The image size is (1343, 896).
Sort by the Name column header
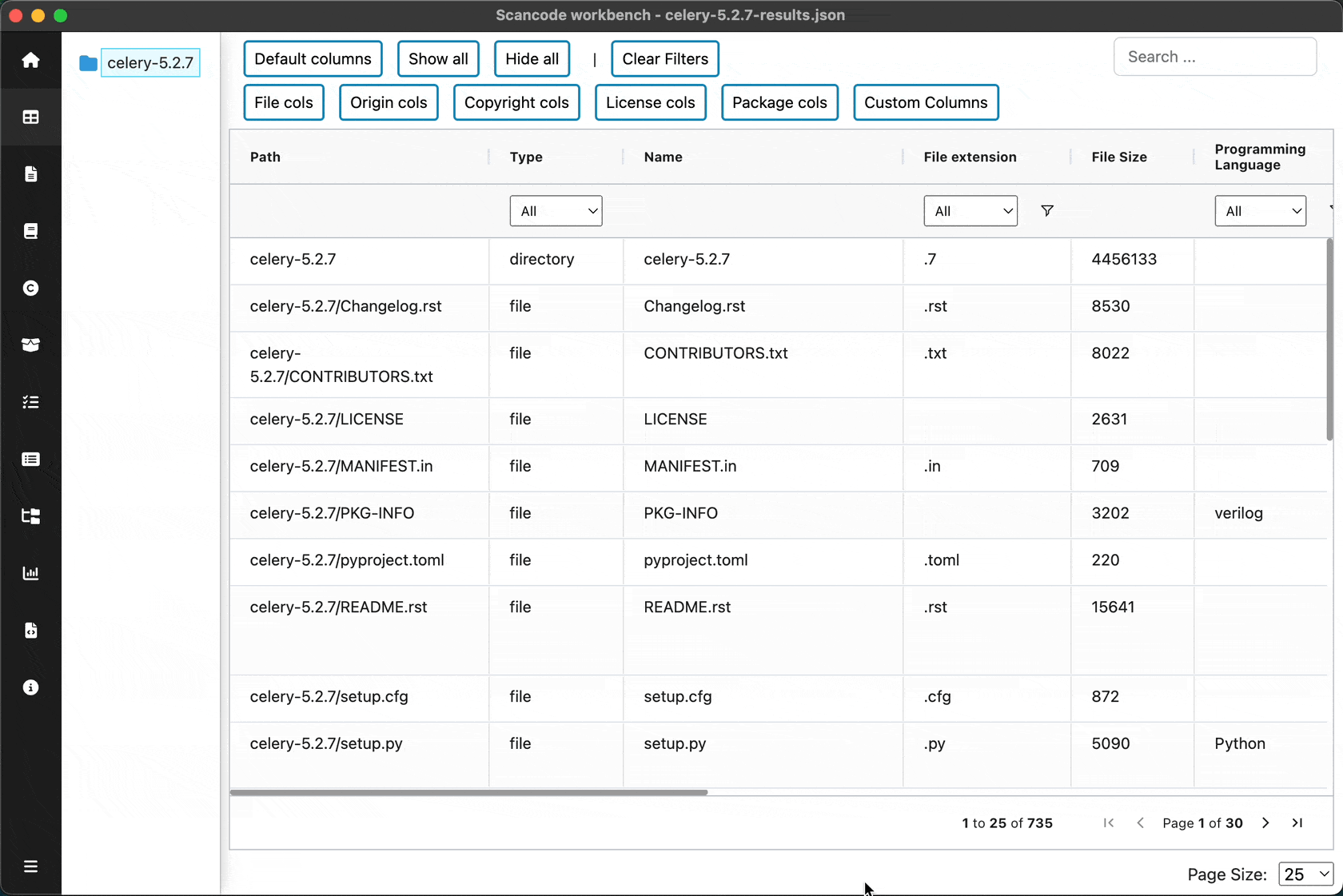pos(664,157)
